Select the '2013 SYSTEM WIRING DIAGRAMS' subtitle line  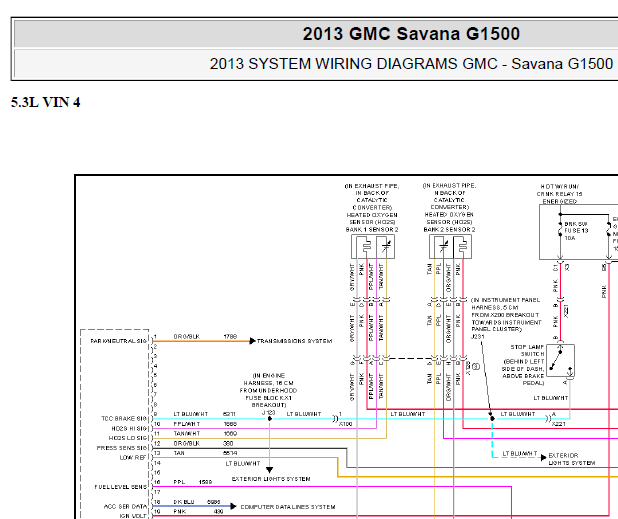pyautogui.click(x=411, y=64)
